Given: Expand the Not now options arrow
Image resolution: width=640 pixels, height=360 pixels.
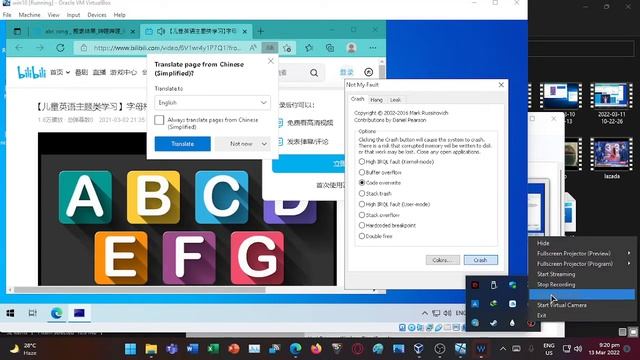Looking at the screenshot, I should (x=264, y=144).
